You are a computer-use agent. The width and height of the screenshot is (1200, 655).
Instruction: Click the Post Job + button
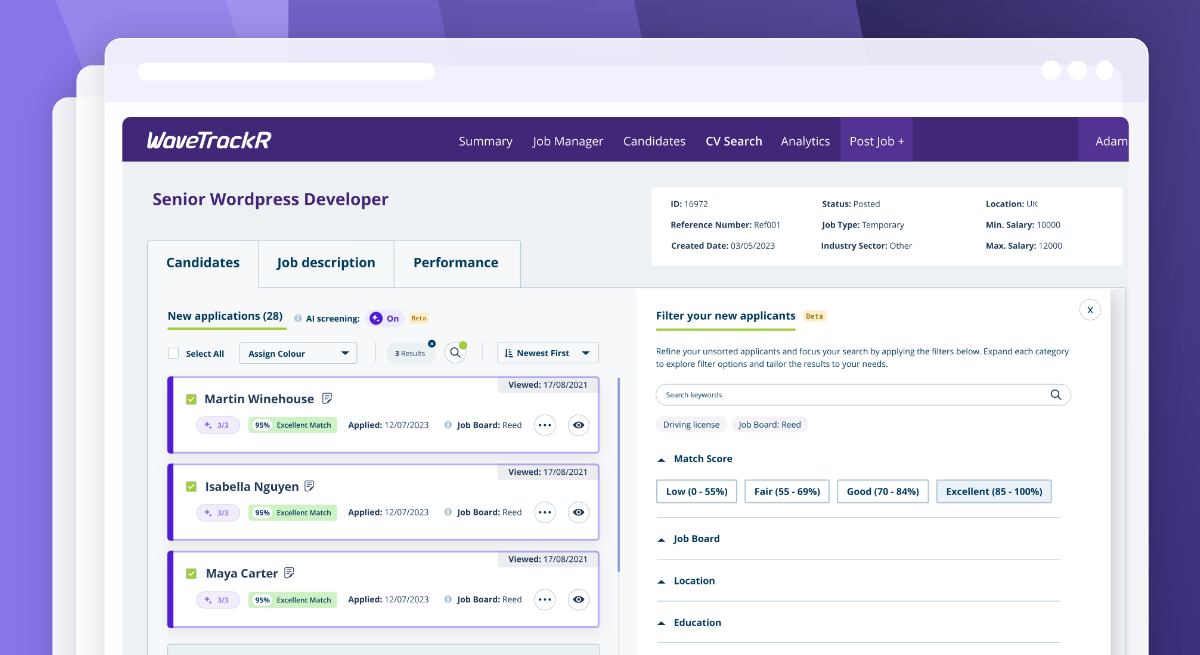[877, 140]
